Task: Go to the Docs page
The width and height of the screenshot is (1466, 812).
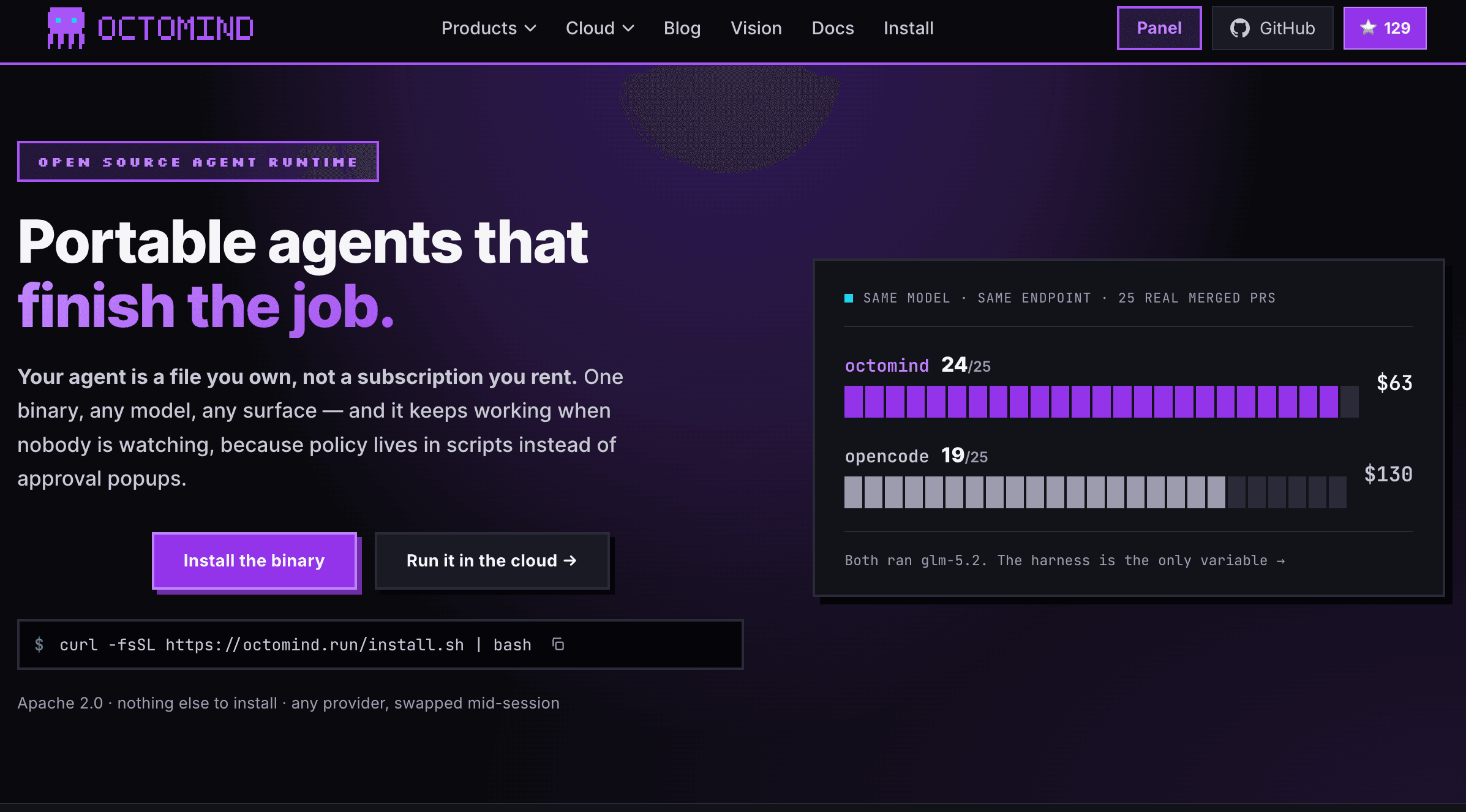Action: coord(833,28)
